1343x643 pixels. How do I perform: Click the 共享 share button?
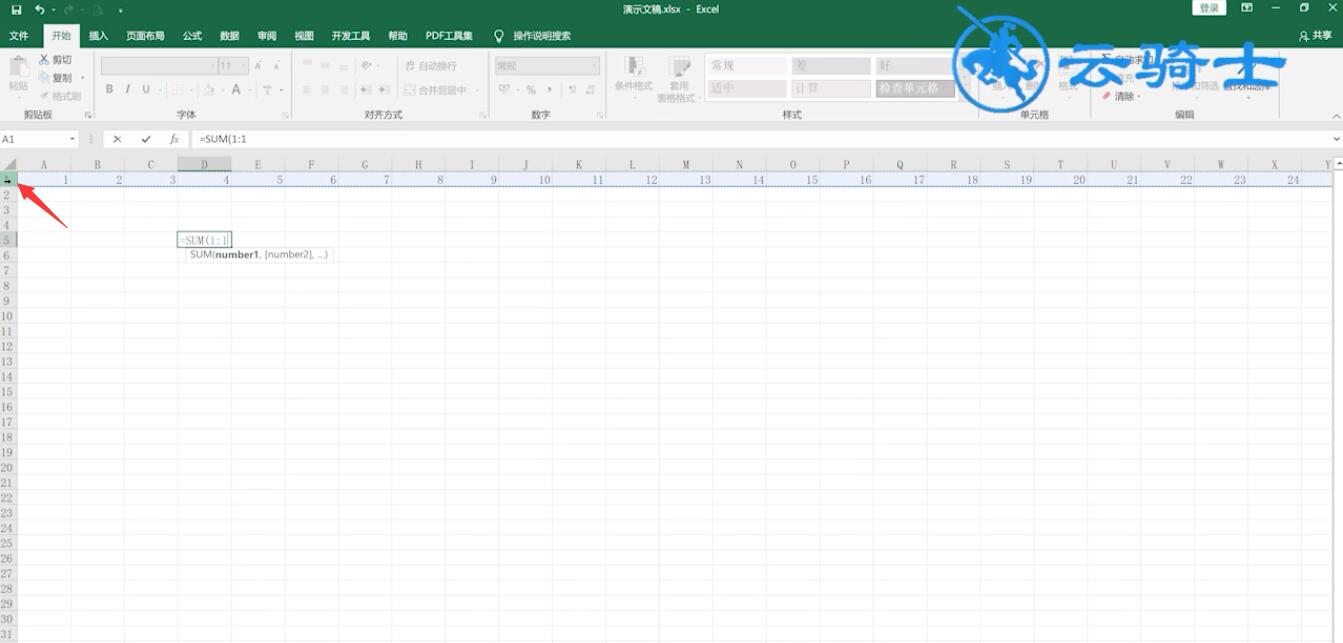pos(1315,36)
